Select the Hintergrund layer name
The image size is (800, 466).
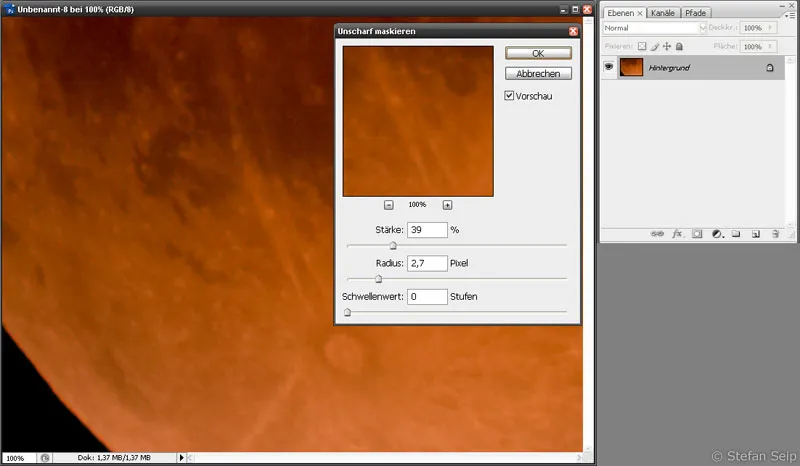[x=669, y=67]
